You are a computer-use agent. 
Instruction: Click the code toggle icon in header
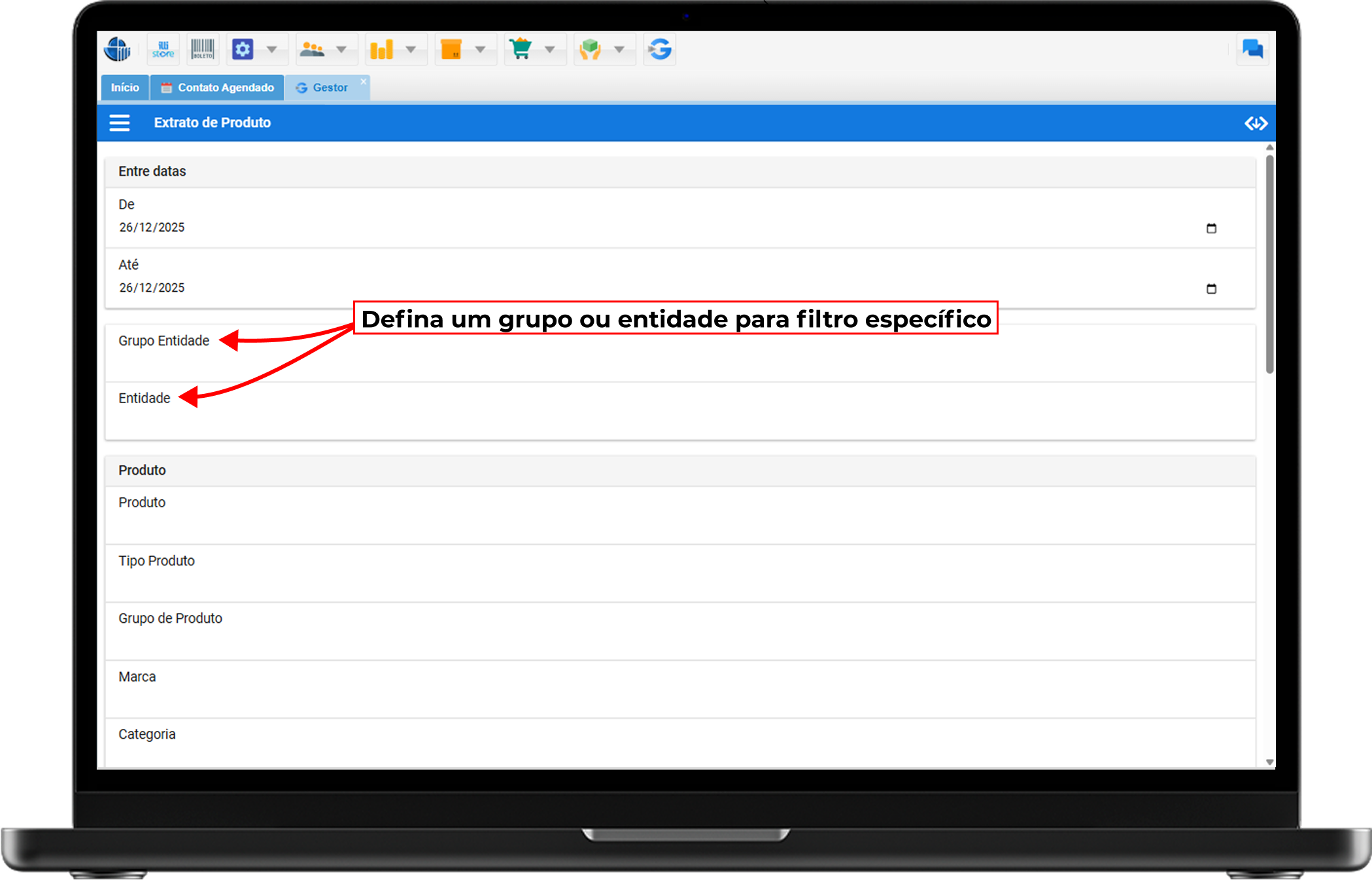coord(1256,123)
